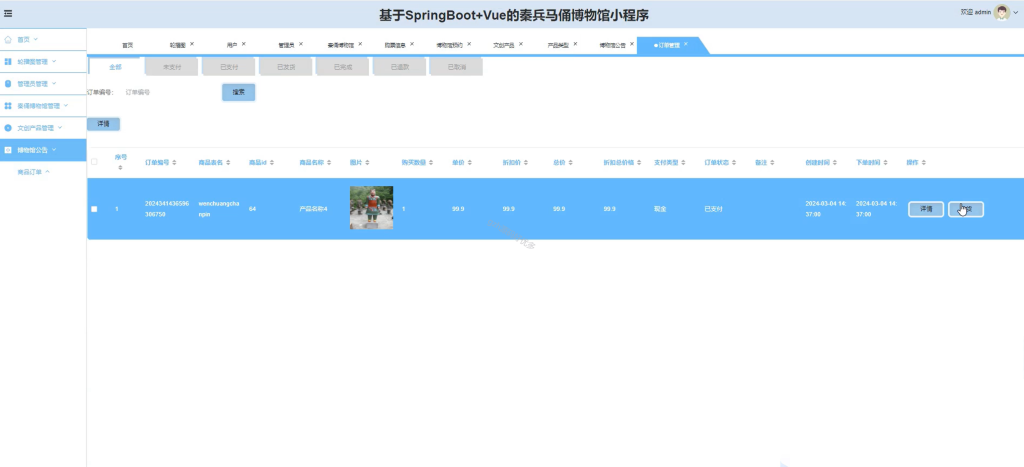Filter orders by the 已支付 tab
The image size is (1024, 467).
tap(229, 67)
